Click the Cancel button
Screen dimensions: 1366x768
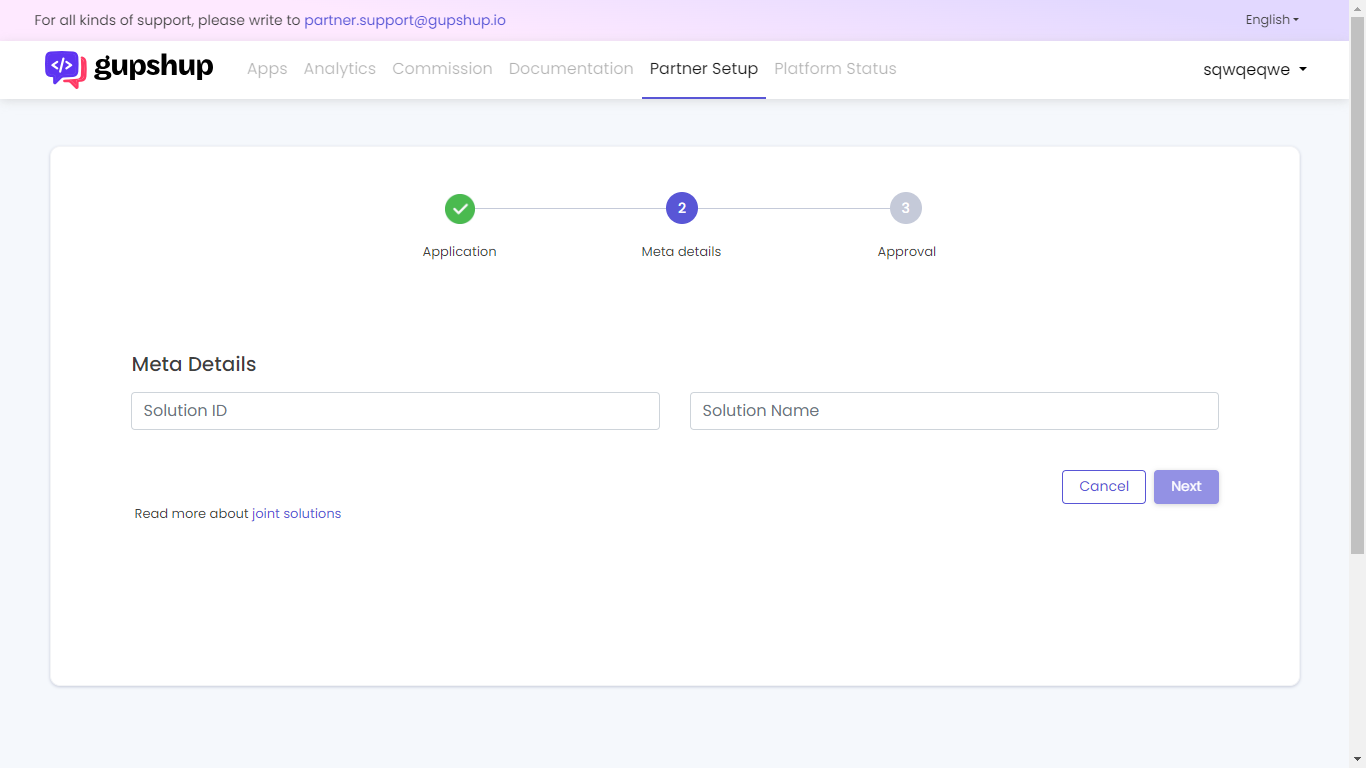[x=1103, y=486]
